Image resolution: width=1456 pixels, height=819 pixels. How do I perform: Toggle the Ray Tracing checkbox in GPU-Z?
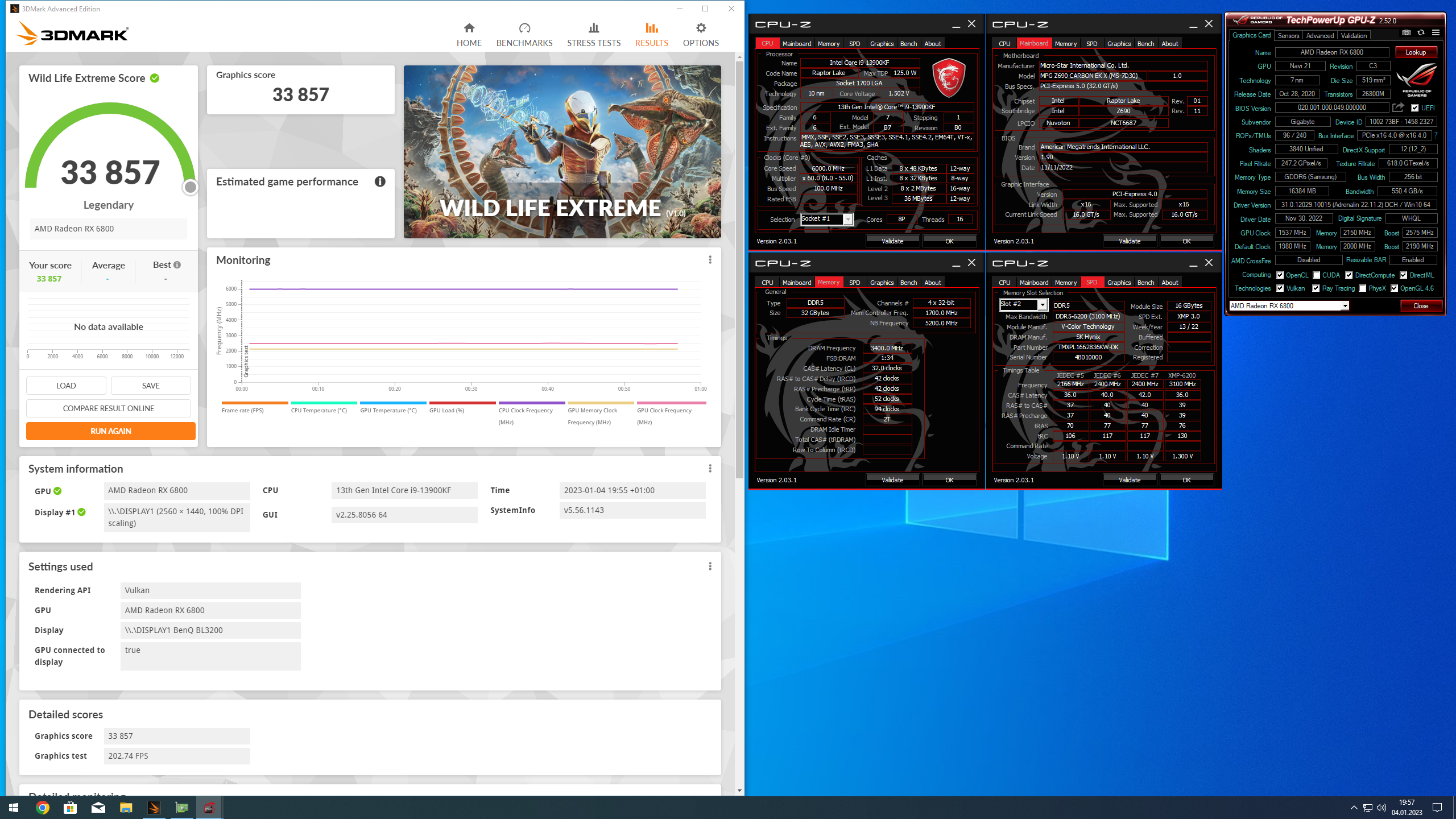coord(1316,288)
